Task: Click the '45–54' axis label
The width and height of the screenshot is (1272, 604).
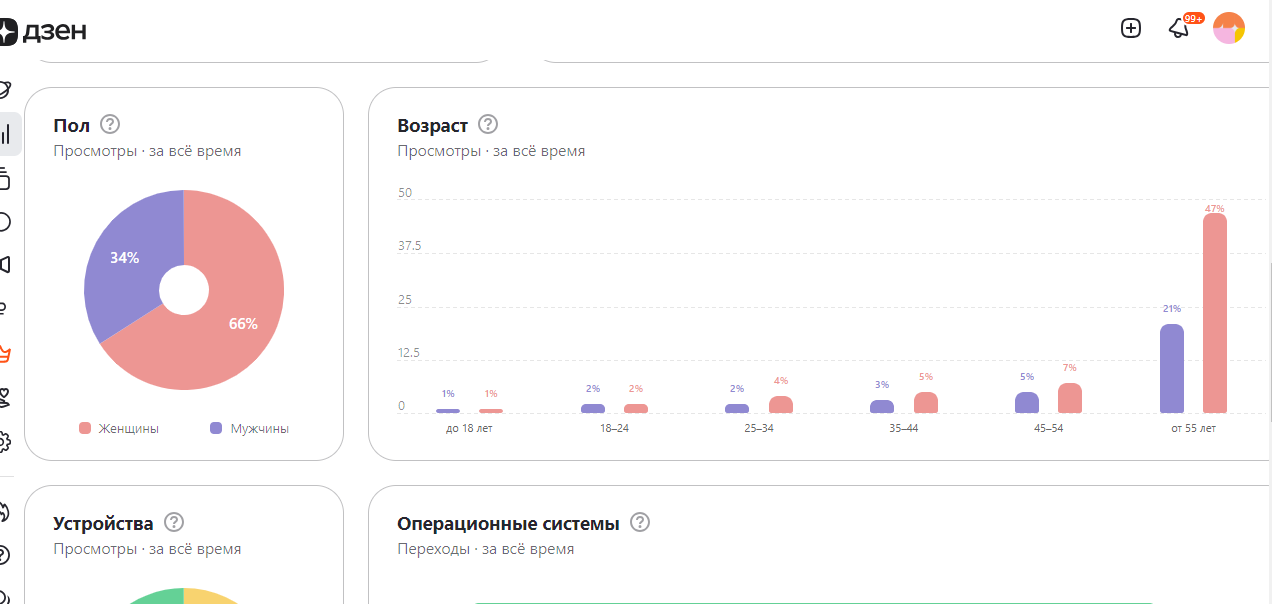Action: tap(1048, 428)
